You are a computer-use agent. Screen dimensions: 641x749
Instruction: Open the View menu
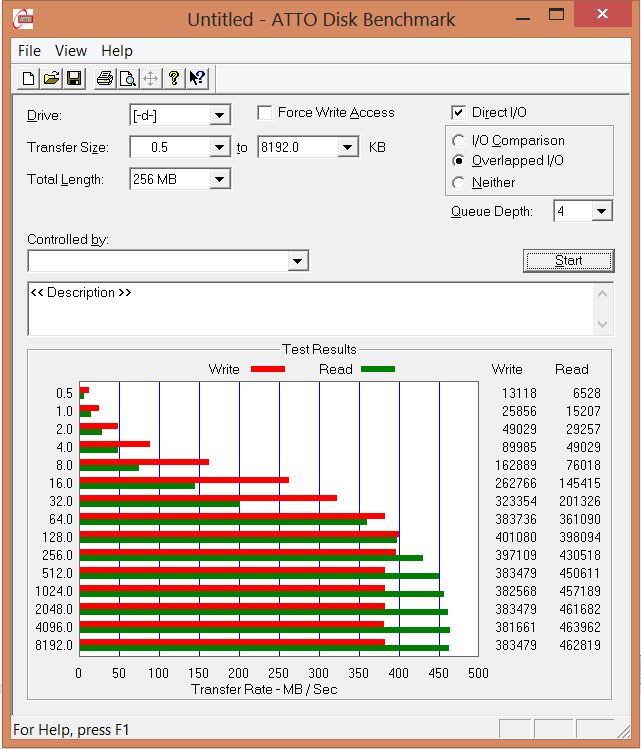tap(71, 51)
